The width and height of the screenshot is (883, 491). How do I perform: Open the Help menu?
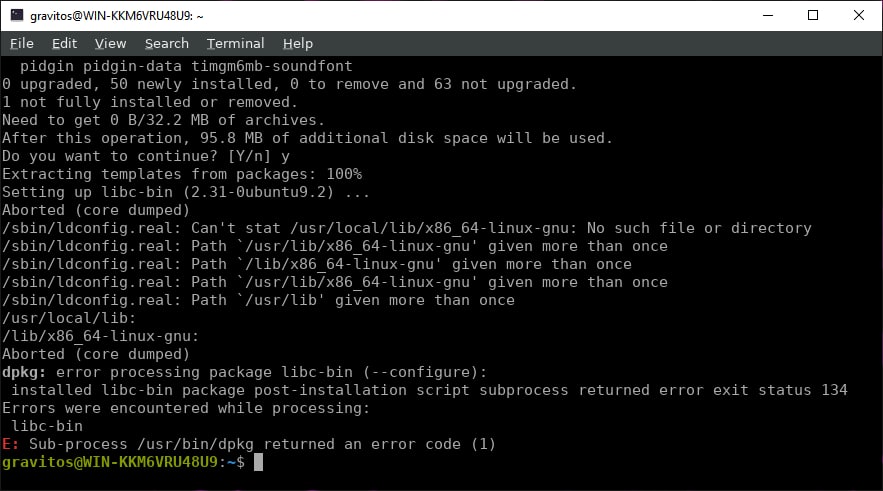pos(298,43)
